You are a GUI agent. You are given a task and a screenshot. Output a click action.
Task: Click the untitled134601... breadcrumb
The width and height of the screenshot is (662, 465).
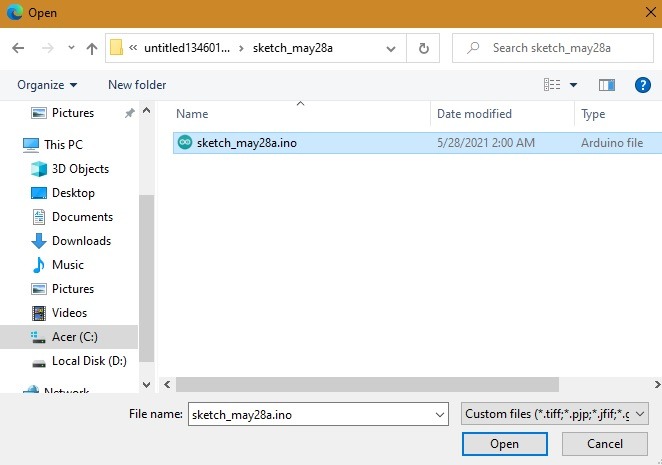point(187,48)
